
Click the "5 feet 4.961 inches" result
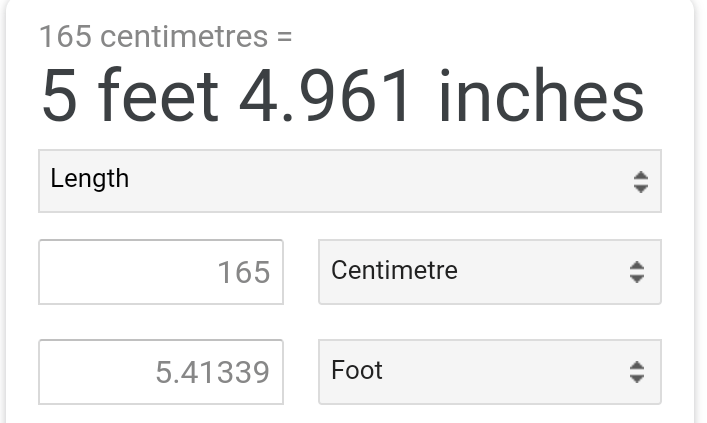point(342,98)
